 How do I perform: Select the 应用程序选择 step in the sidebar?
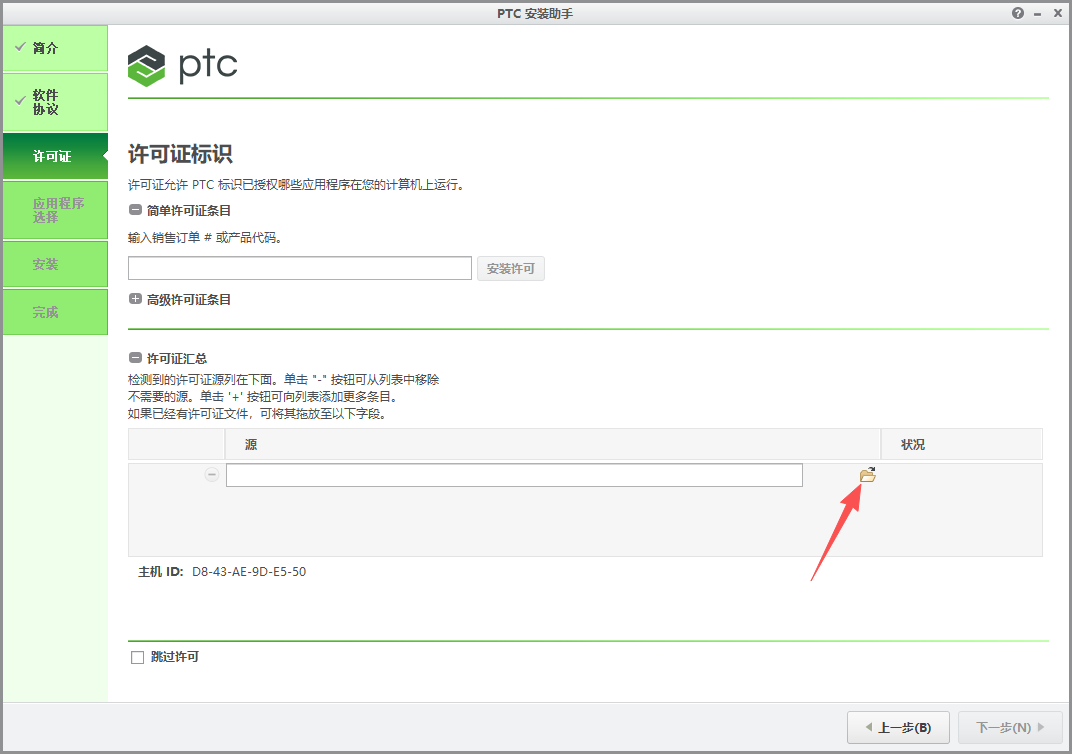[55, 210]
